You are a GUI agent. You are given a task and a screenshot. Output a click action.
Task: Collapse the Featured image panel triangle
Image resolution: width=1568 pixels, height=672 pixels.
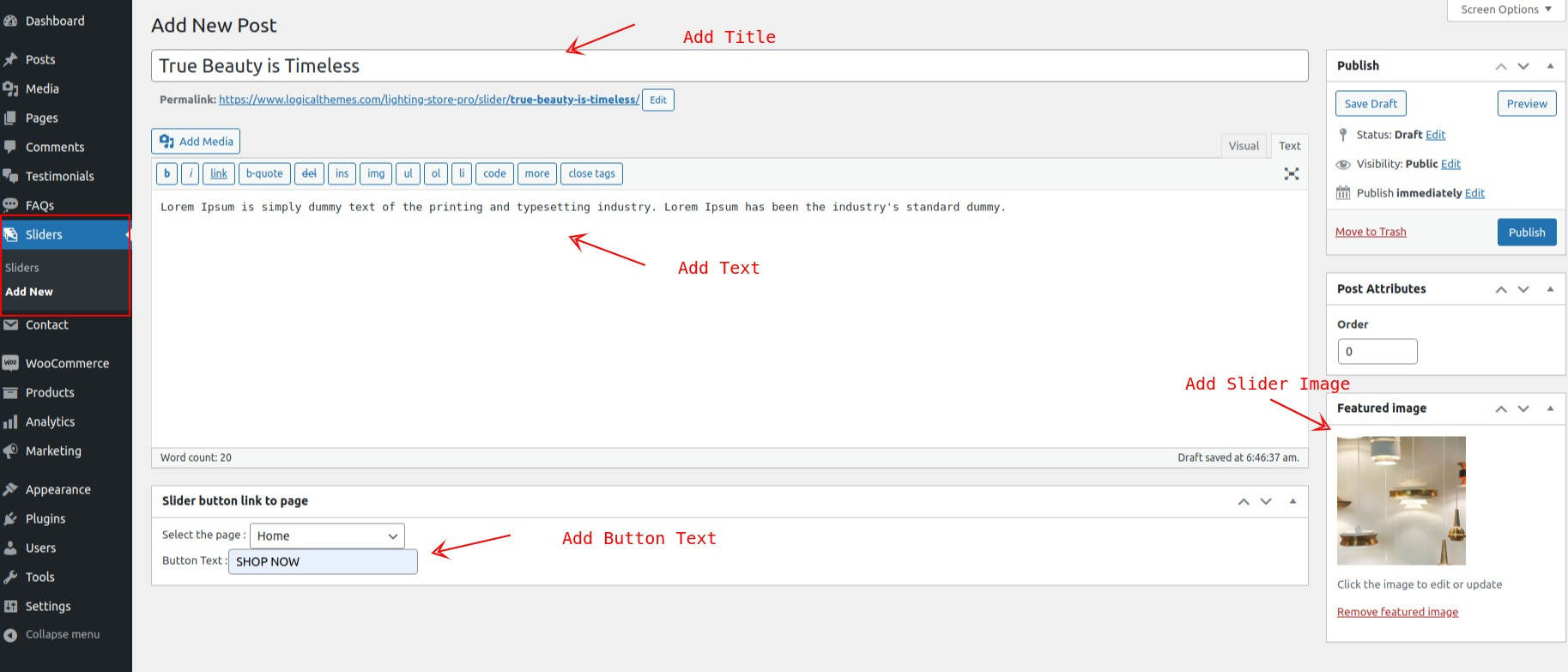point(1550,409)
